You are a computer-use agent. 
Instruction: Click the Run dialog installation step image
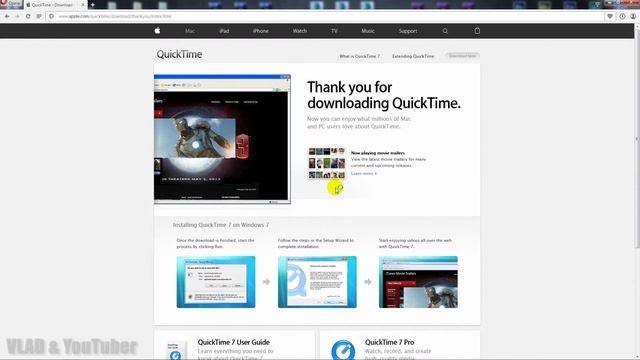[x=216, y=282]
